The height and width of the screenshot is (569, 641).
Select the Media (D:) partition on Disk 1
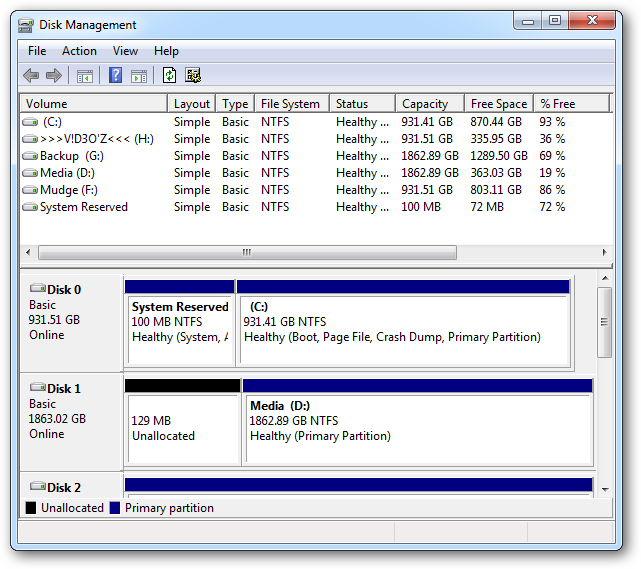tap(418, 421)
